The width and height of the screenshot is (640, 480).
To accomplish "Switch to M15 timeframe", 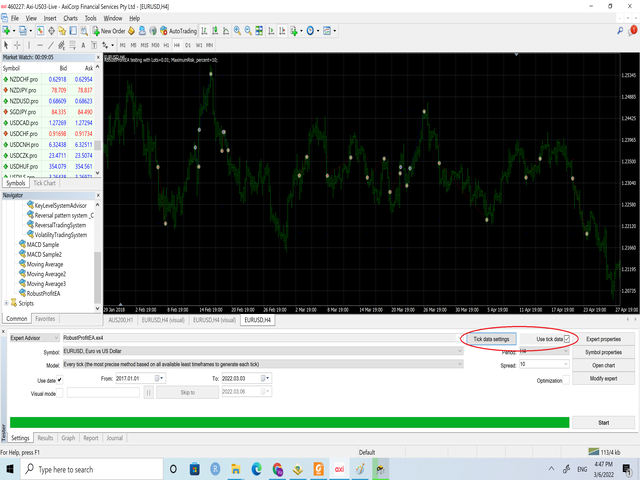I will 144,45.
